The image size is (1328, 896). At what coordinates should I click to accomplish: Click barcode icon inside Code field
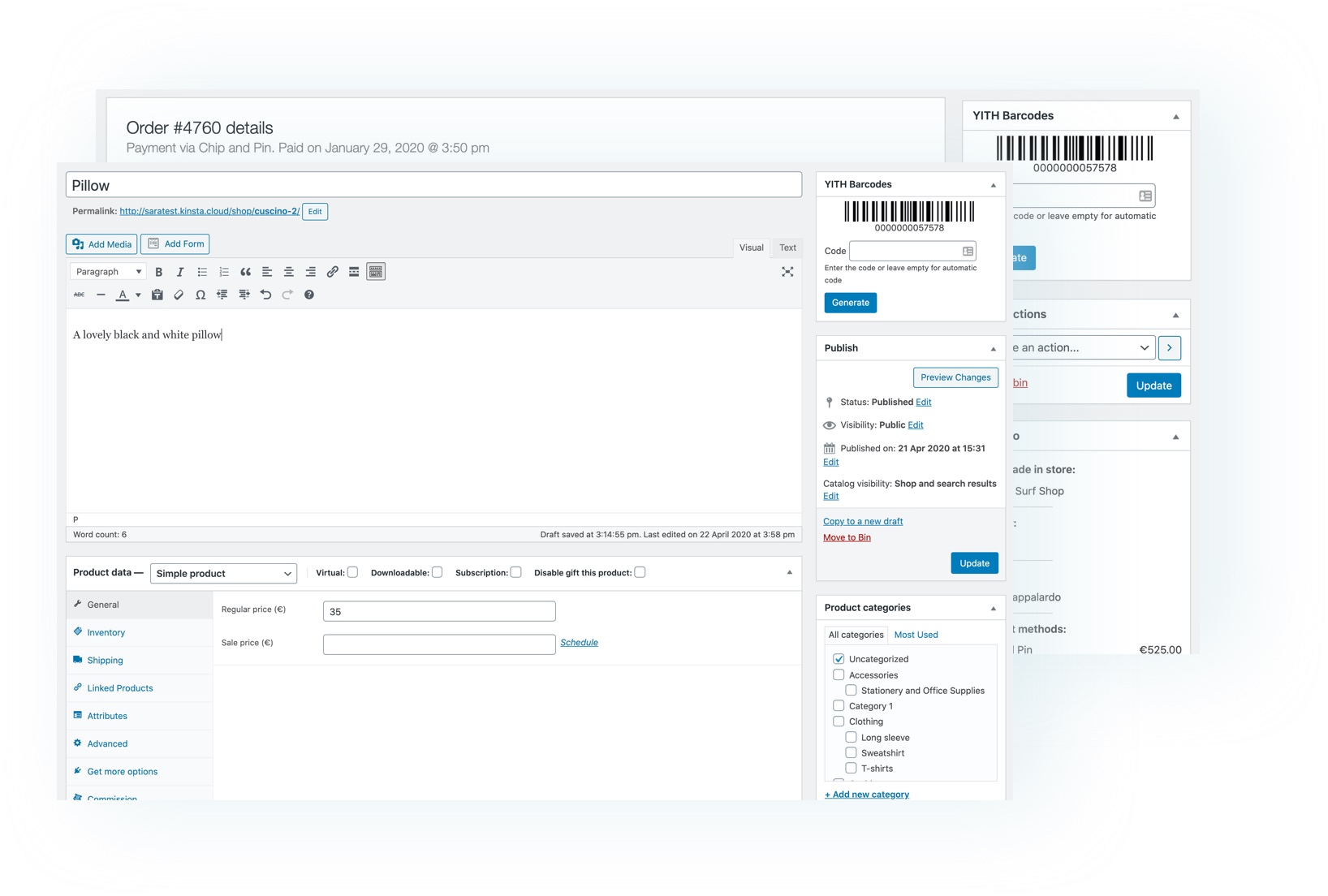(x=968, y=251)
